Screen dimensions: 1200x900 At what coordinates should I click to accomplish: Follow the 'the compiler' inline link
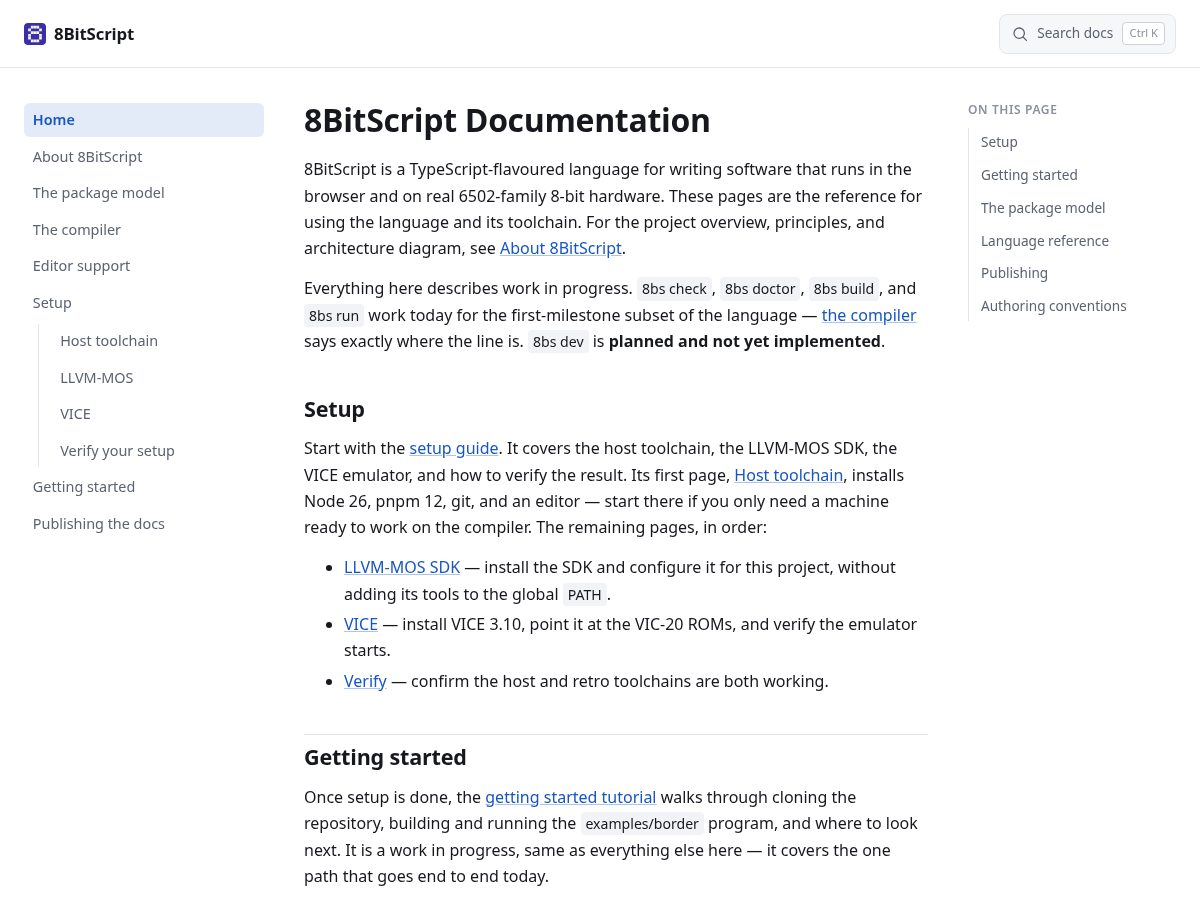click(869, 315)
